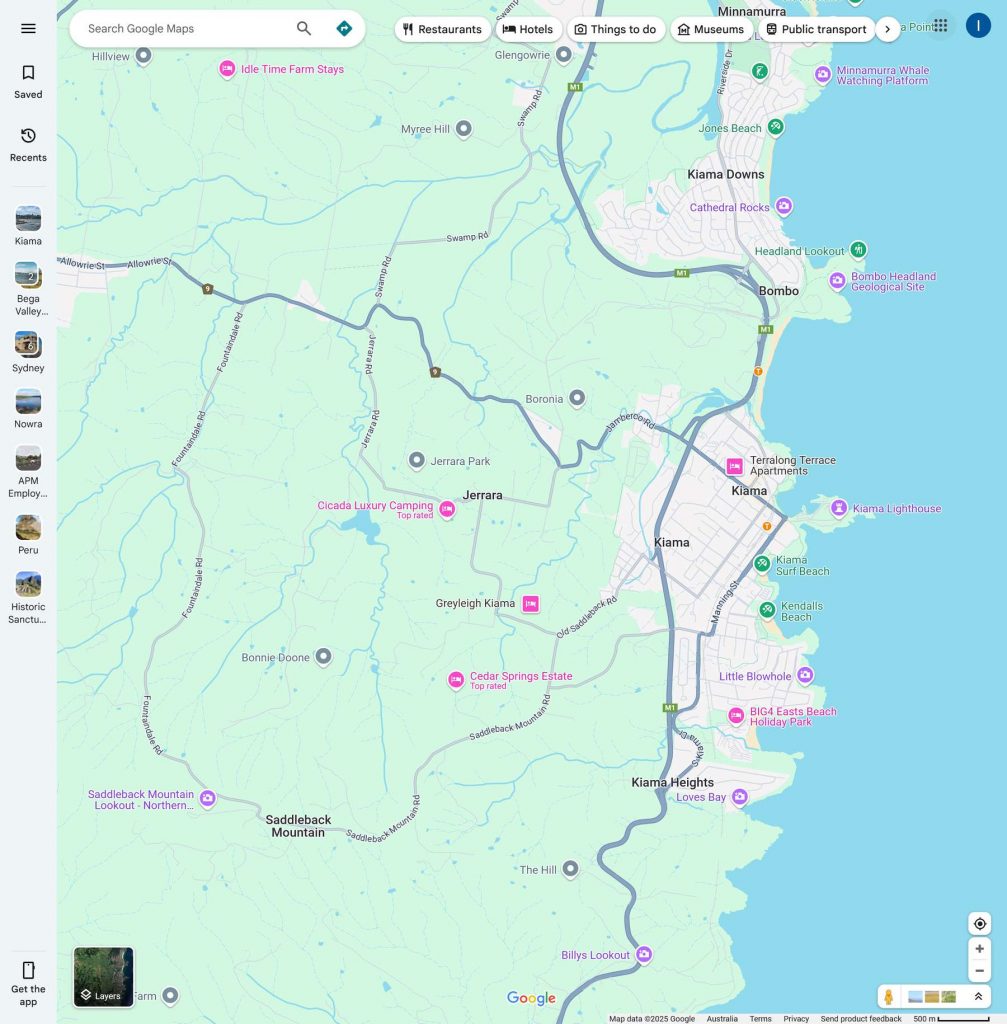Viewport: 1007px width, 1024px height.
Task: Select Headland Lookout marker
Action: [858, 249]
